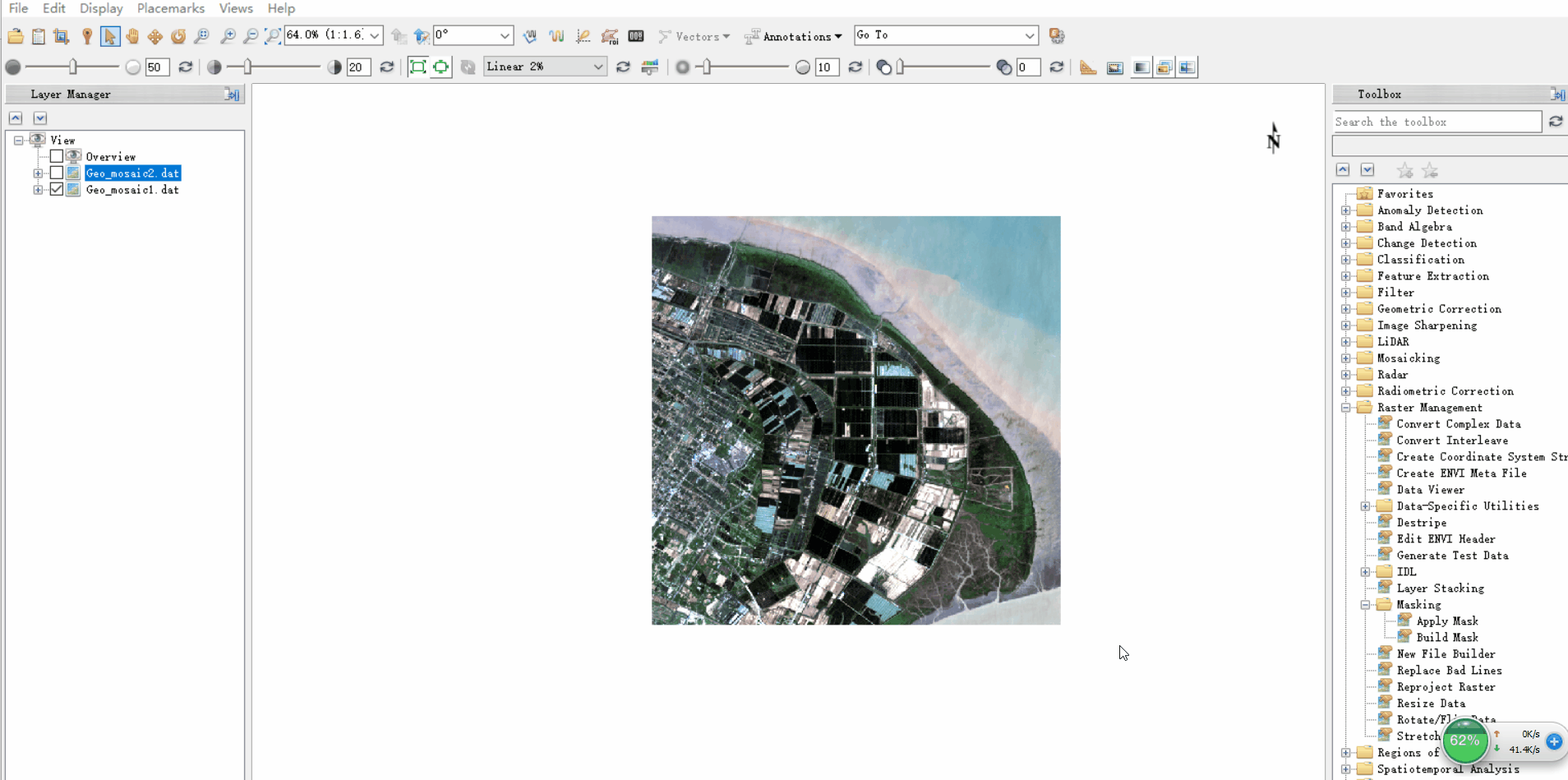This screenshot has width=1568, height=780.
Task: Expand the Geo_mosaic1.dat tree node
Action: (x=38, y=190)
